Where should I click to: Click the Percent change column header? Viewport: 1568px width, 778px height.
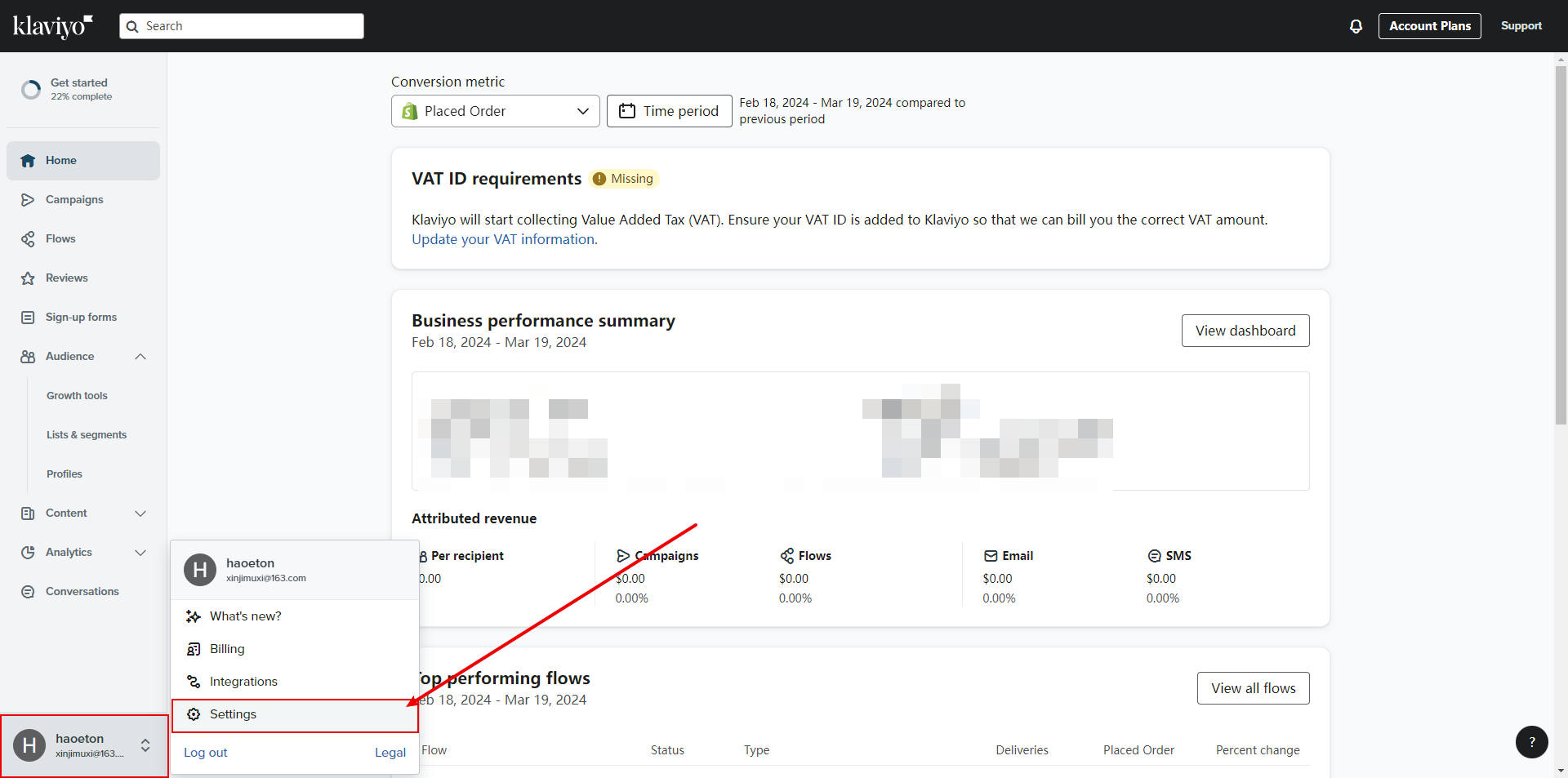tap(1258, 750)
